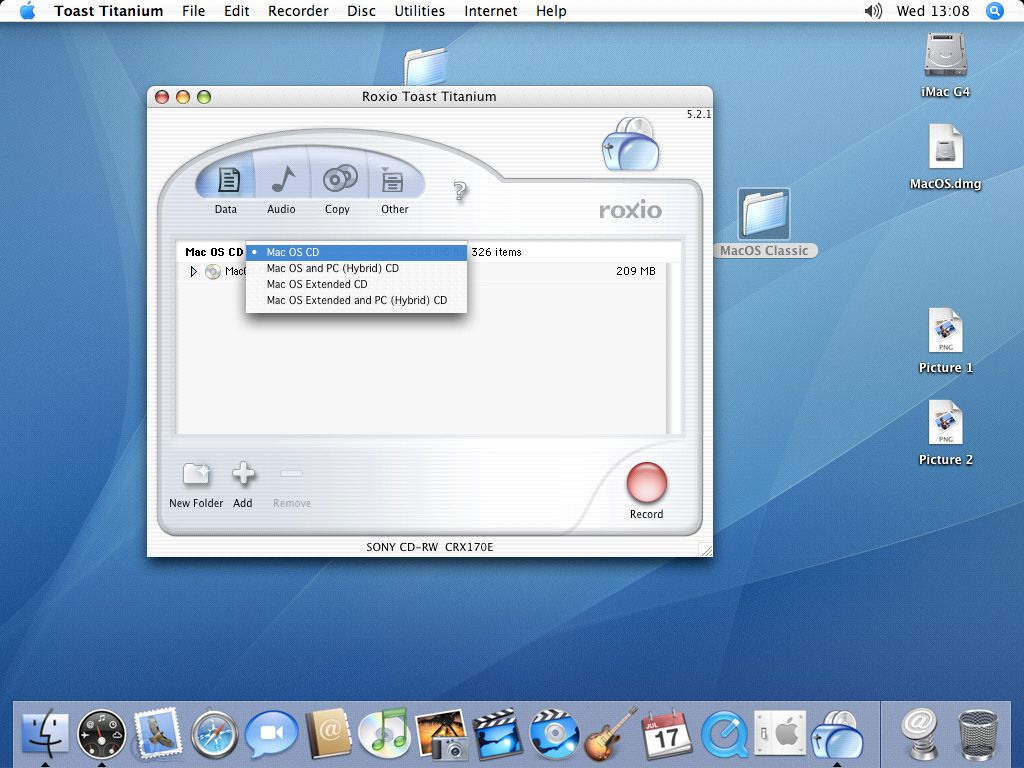The width and height of the screenshot is (1024, 768).
Task: Choose Mac OS and PC (Hybrid) CD
Action: (x=357, y=268)
